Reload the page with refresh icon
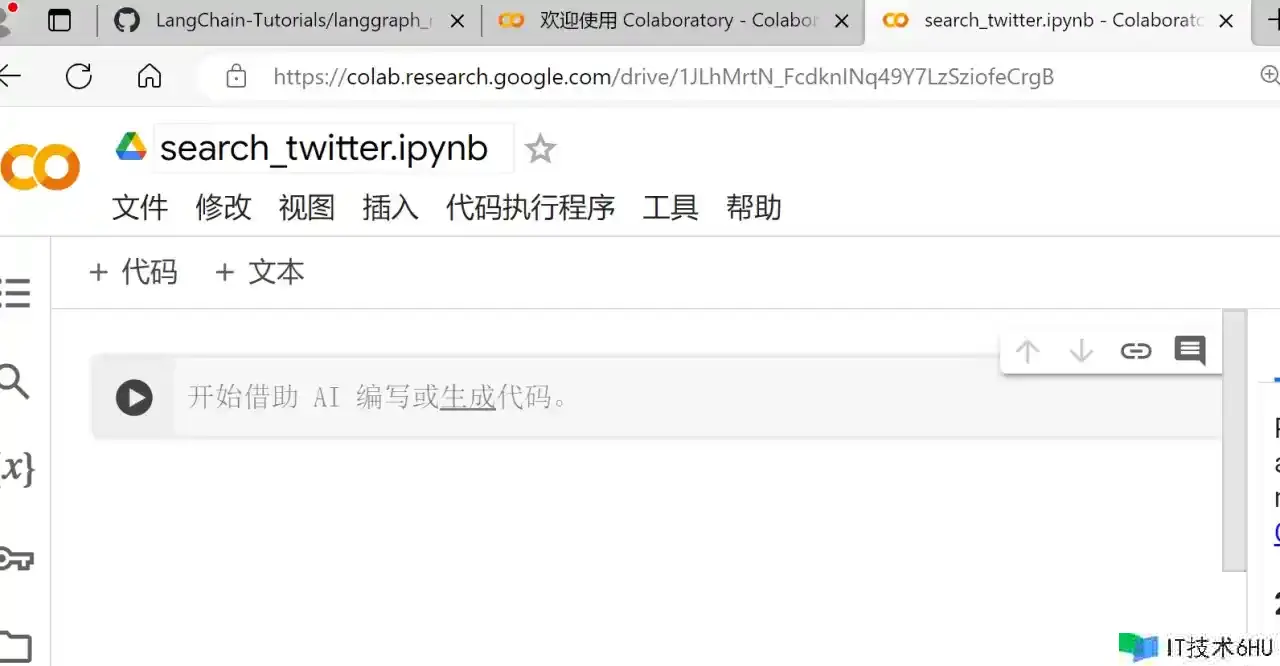This screenshot has height=666, width=1280. [79, 76]
